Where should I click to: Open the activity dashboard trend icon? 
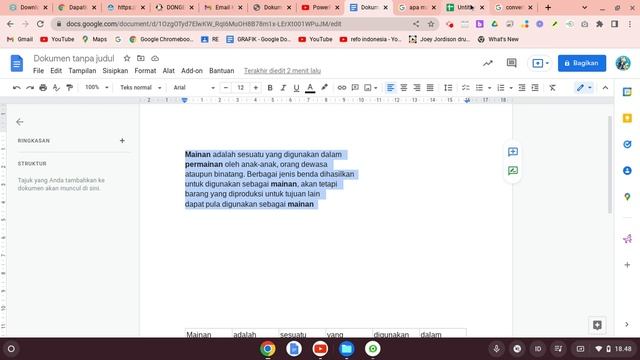pyautogui.click(x=488, y=63)
